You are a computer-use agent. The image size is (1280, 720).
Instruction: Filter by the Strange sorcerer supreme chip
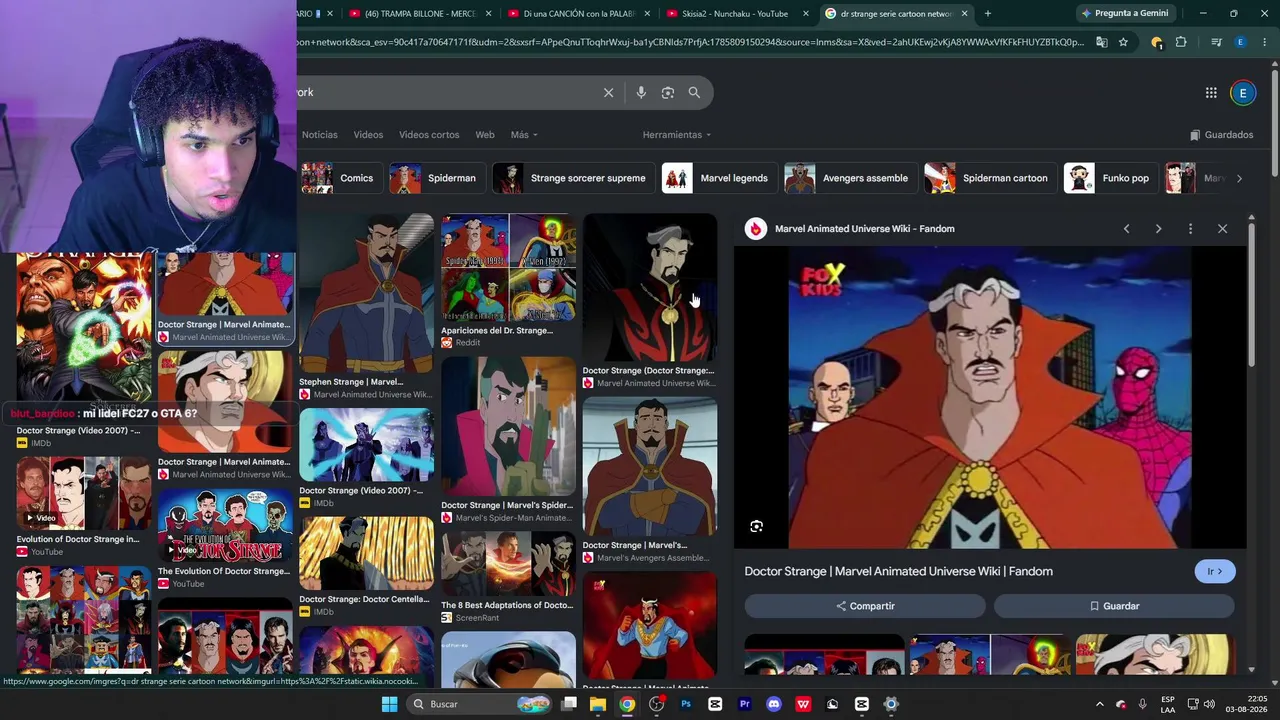pos(574,178)
